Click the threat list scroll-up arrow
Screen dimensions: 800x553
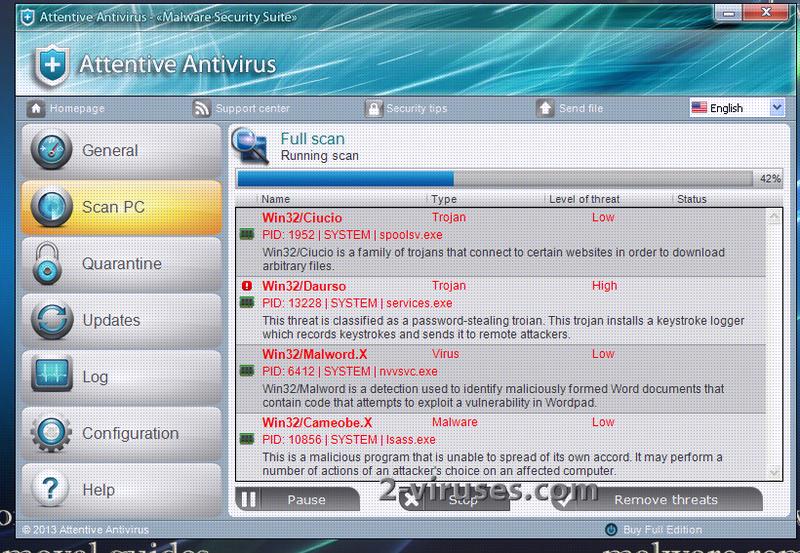774,217
